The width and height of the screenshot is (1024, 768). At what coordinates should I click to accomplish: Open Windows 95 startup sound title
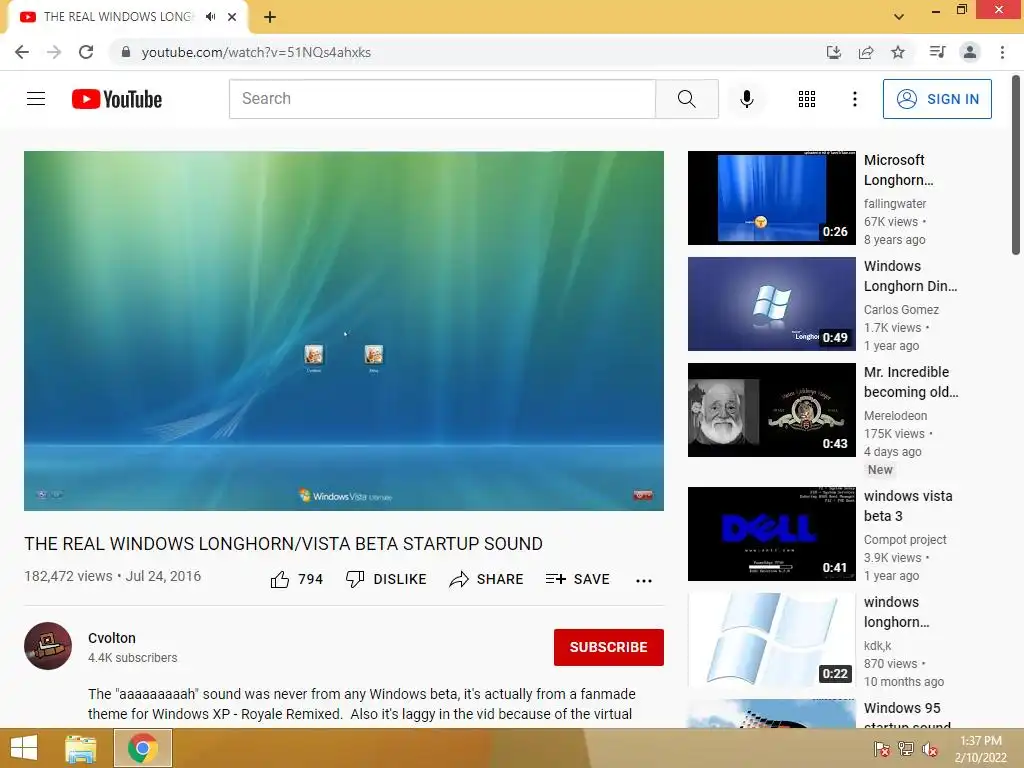coord(907,716)
